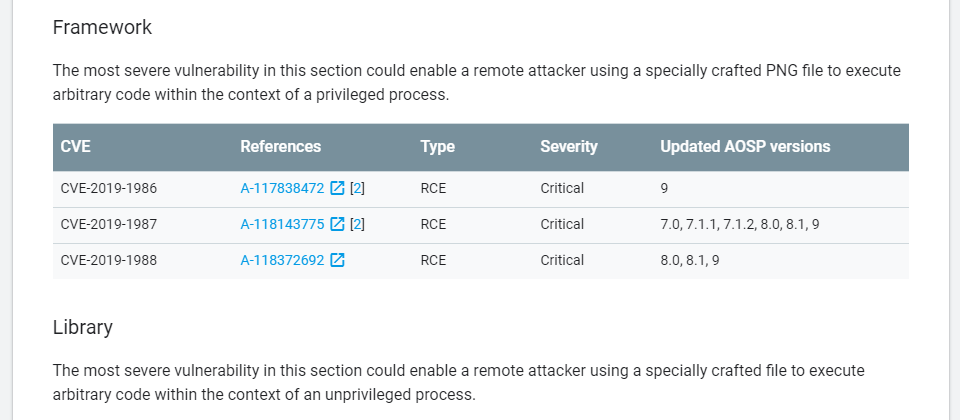Open external link icon beside A-118372692

click(x=337, y=261)
